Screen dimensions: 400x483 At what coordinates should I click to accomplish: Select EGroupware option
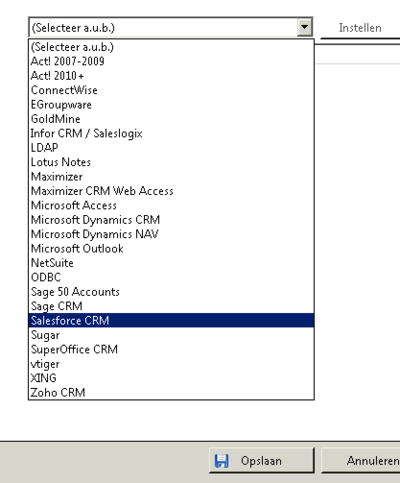171,104
